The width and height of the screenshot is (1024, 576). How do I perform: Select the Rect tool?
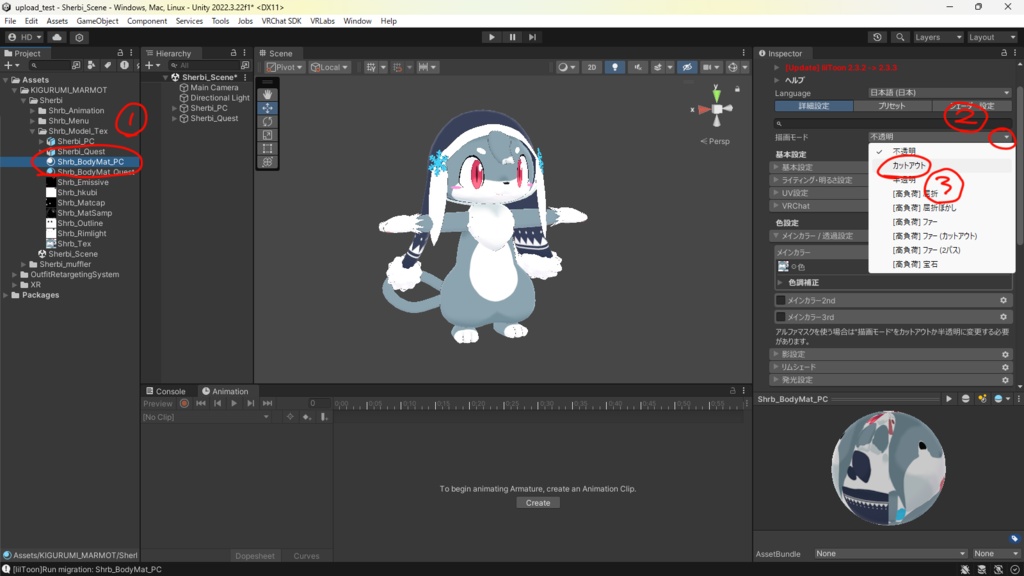pos(267,148)
